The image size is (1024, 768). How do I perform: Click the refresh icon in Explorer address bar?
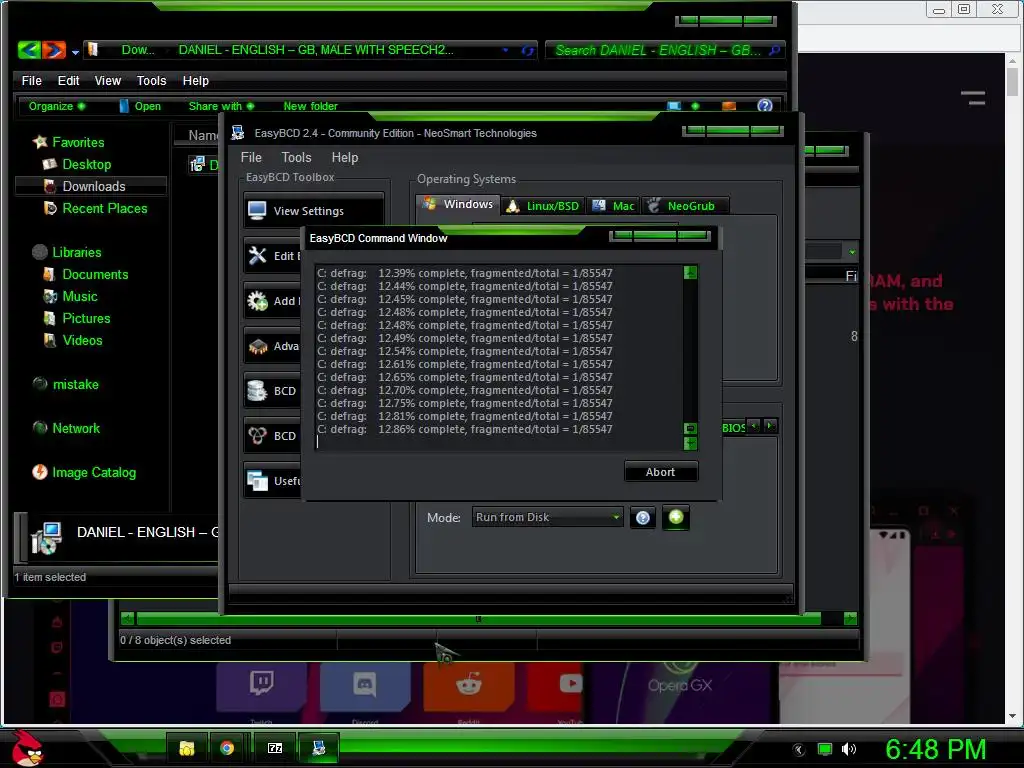coord(527,50)
